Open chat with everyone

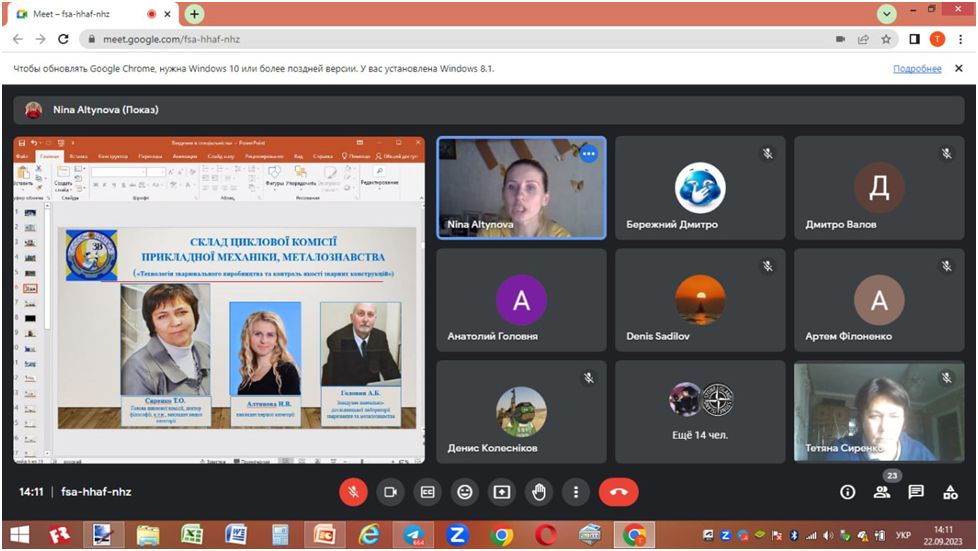click(916, 492)
